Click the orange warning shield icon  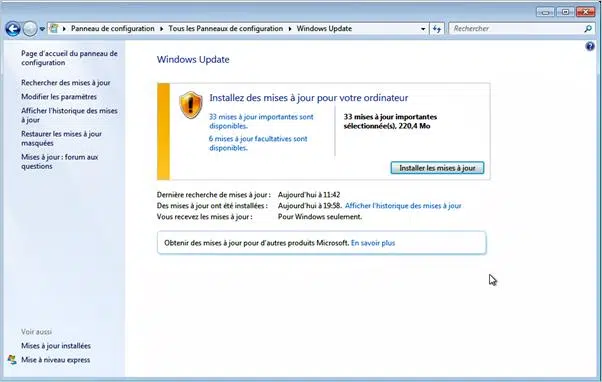[191, 105]
